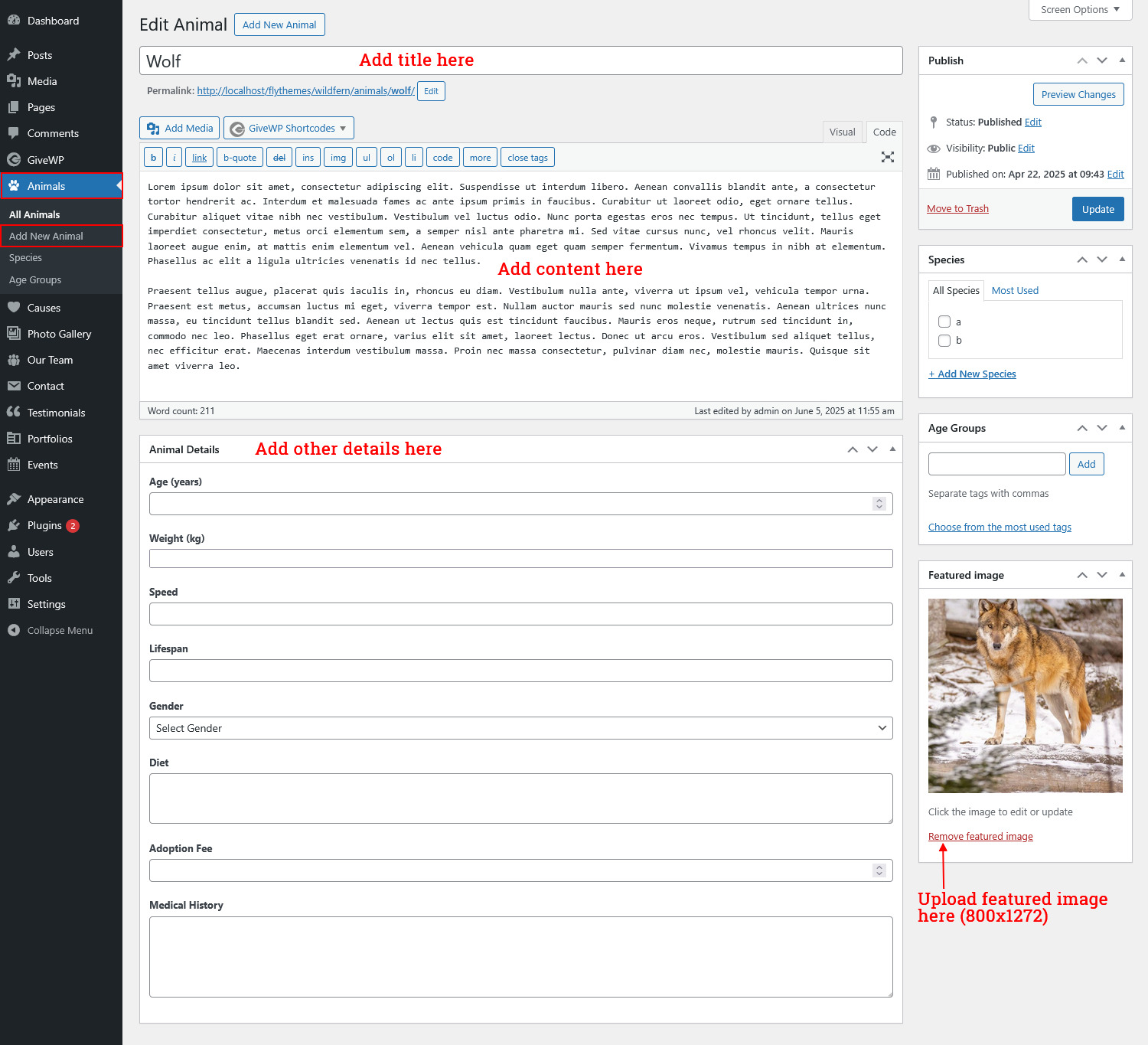Switch to the Most Used species tab
1148x1045 pixels.
1015,290
